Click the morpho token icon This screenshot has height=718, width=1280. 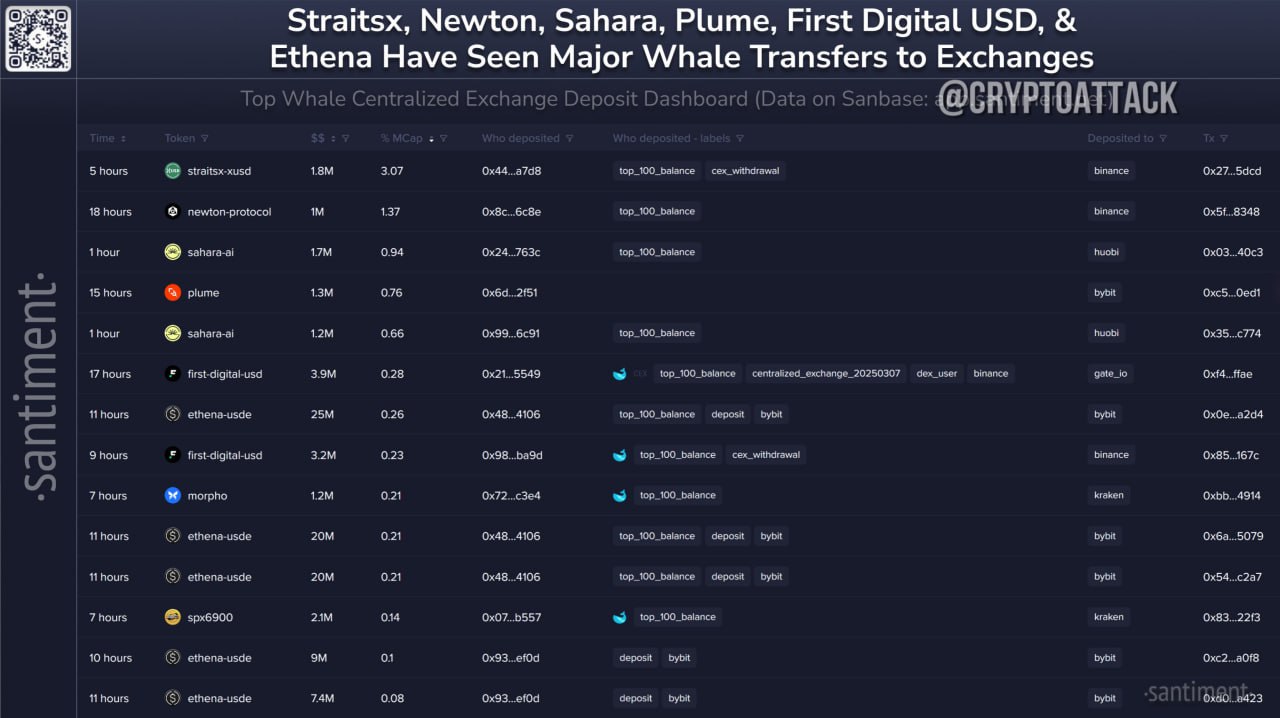(x=172, y=496)
